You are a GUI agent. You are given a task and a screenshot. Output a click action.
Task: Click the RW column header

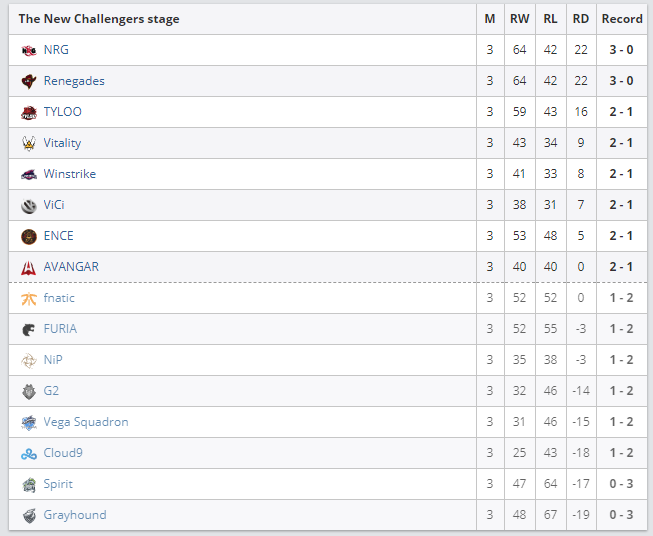click(x=519, y=19)
